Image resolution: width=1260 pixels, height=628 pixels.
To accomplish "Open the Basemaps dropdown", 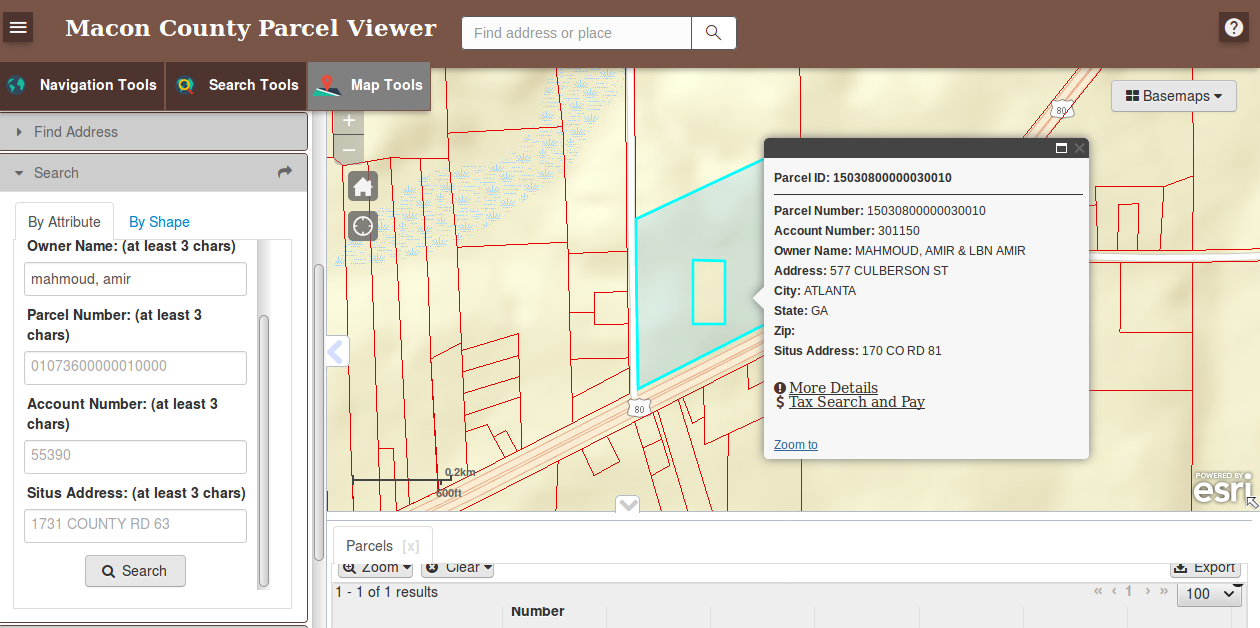I will pos(1174,96).
